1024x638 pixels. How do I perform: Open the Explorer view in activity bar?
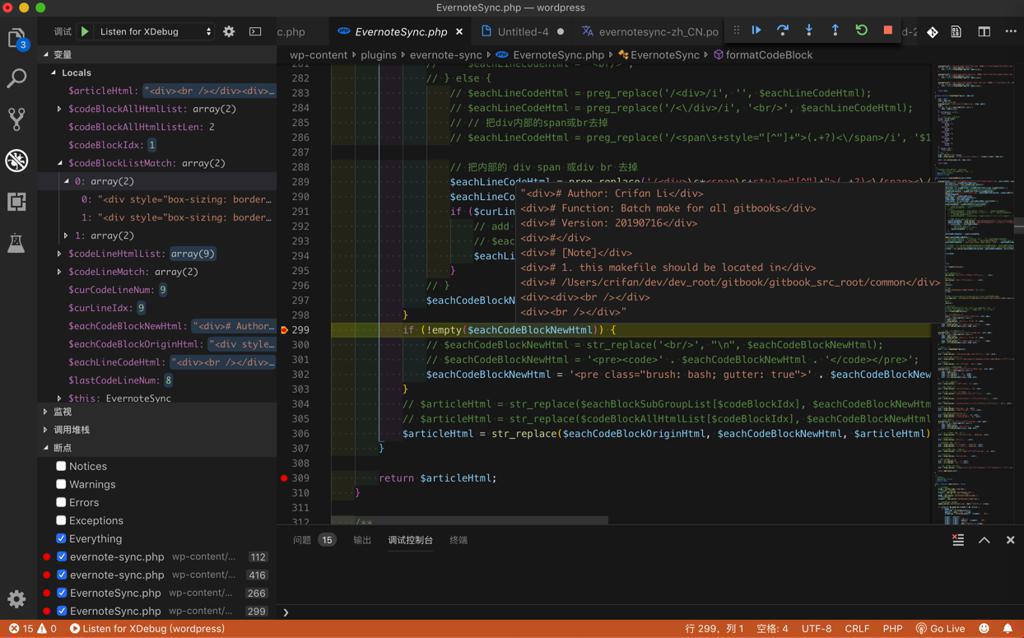click(17, 39)
